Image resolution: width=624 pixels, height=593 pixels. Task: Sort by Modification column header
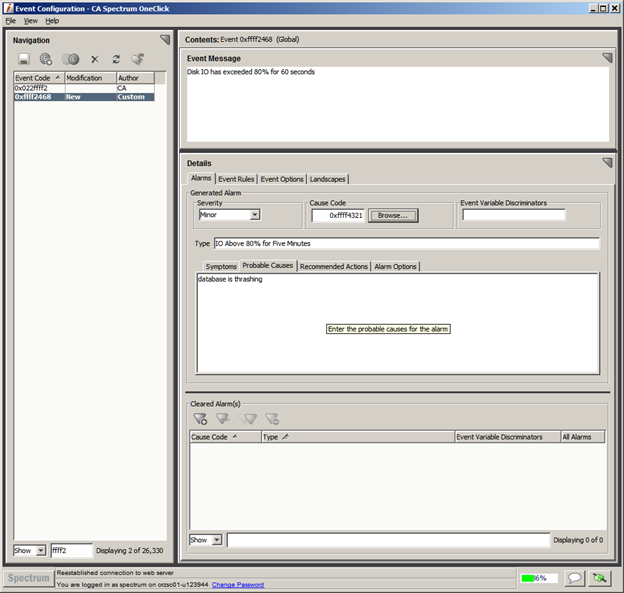coord(91,78)
